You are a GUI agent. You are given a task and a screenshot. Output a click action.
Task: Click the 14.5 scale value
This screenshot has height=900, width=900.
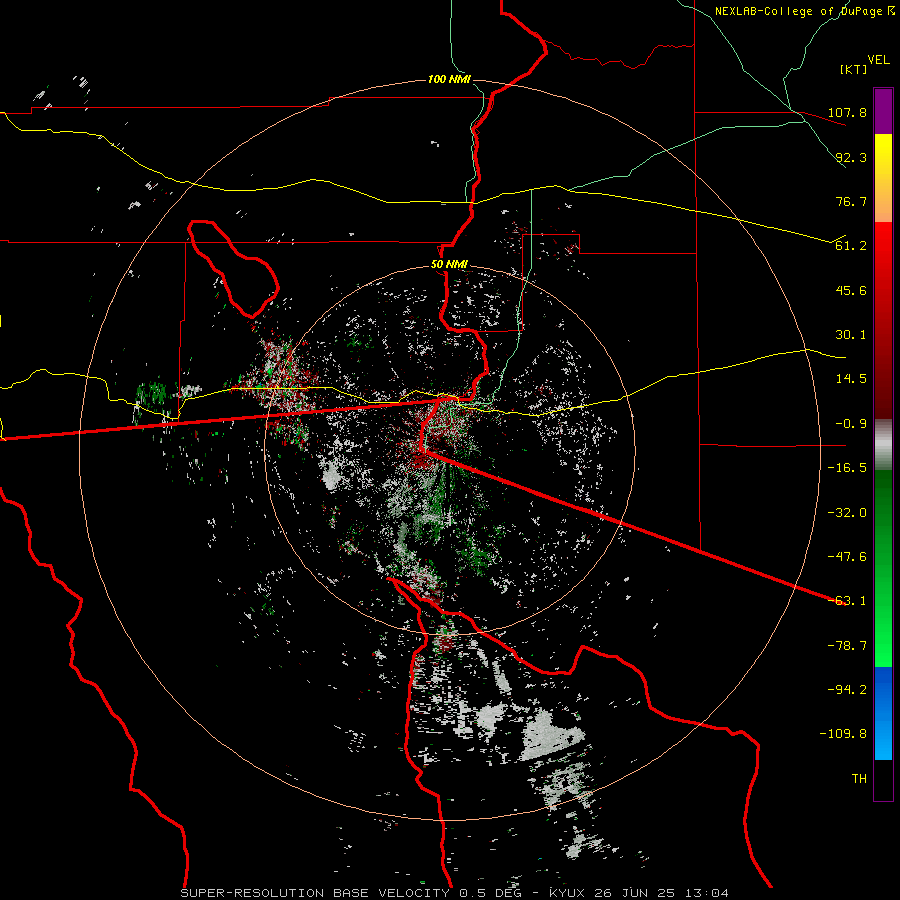pyautogui.click(x=851, y=379)
